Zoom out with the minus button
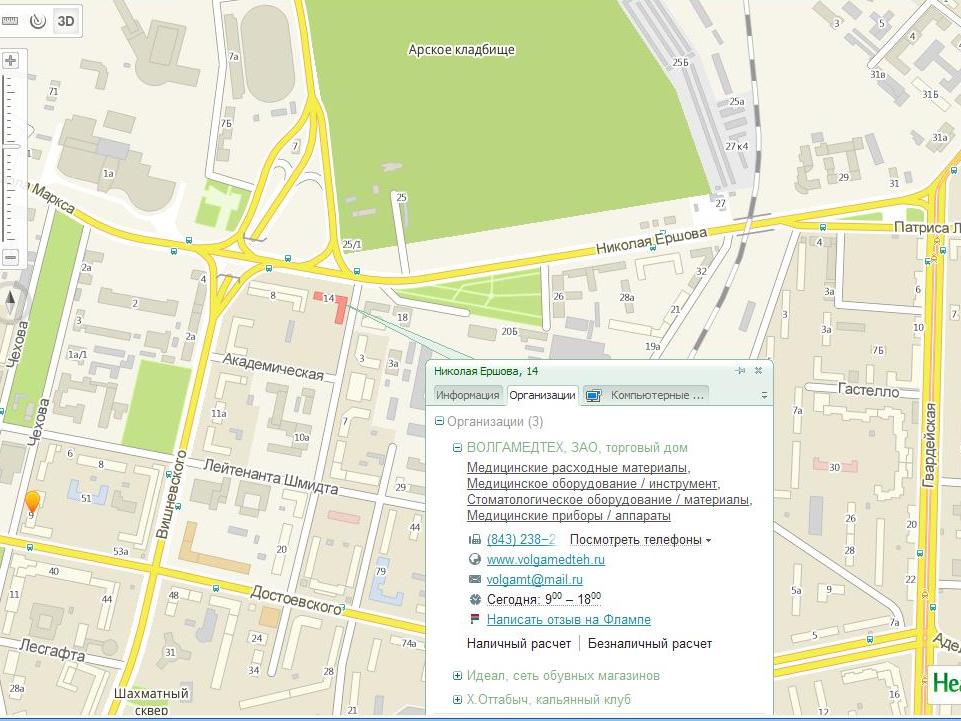 pos(11,257)
